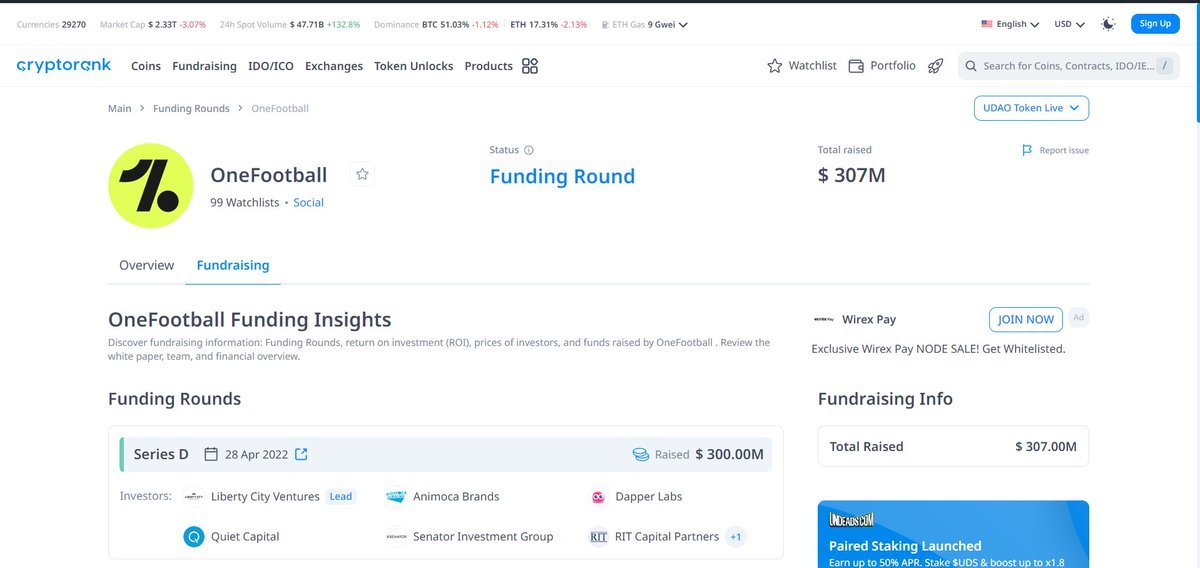Open the Portfolio wallet icon
The width and height of the screenshot is (1200, 568).
(x=856, y=66)
